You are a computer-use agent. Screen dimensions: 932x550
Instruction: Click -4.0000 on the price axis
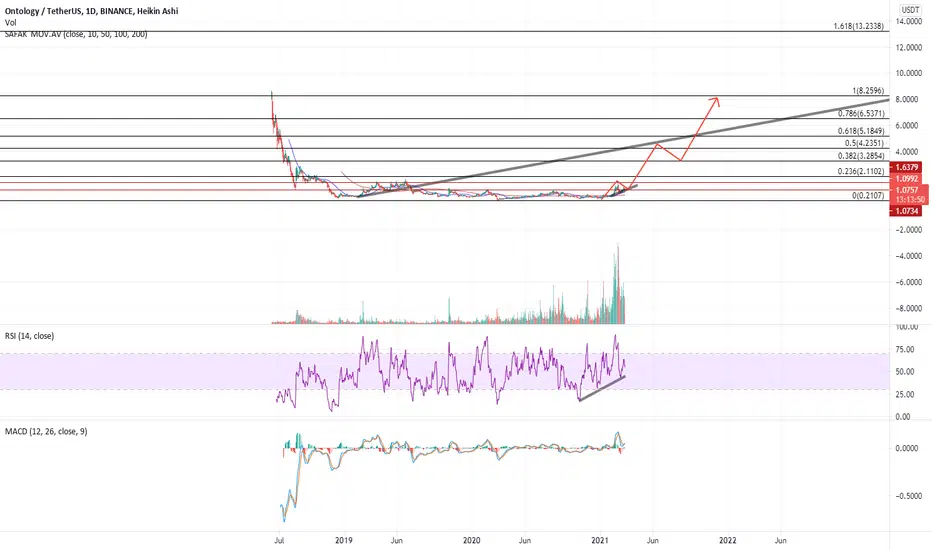pyautogui.click(x=909, y=256)
